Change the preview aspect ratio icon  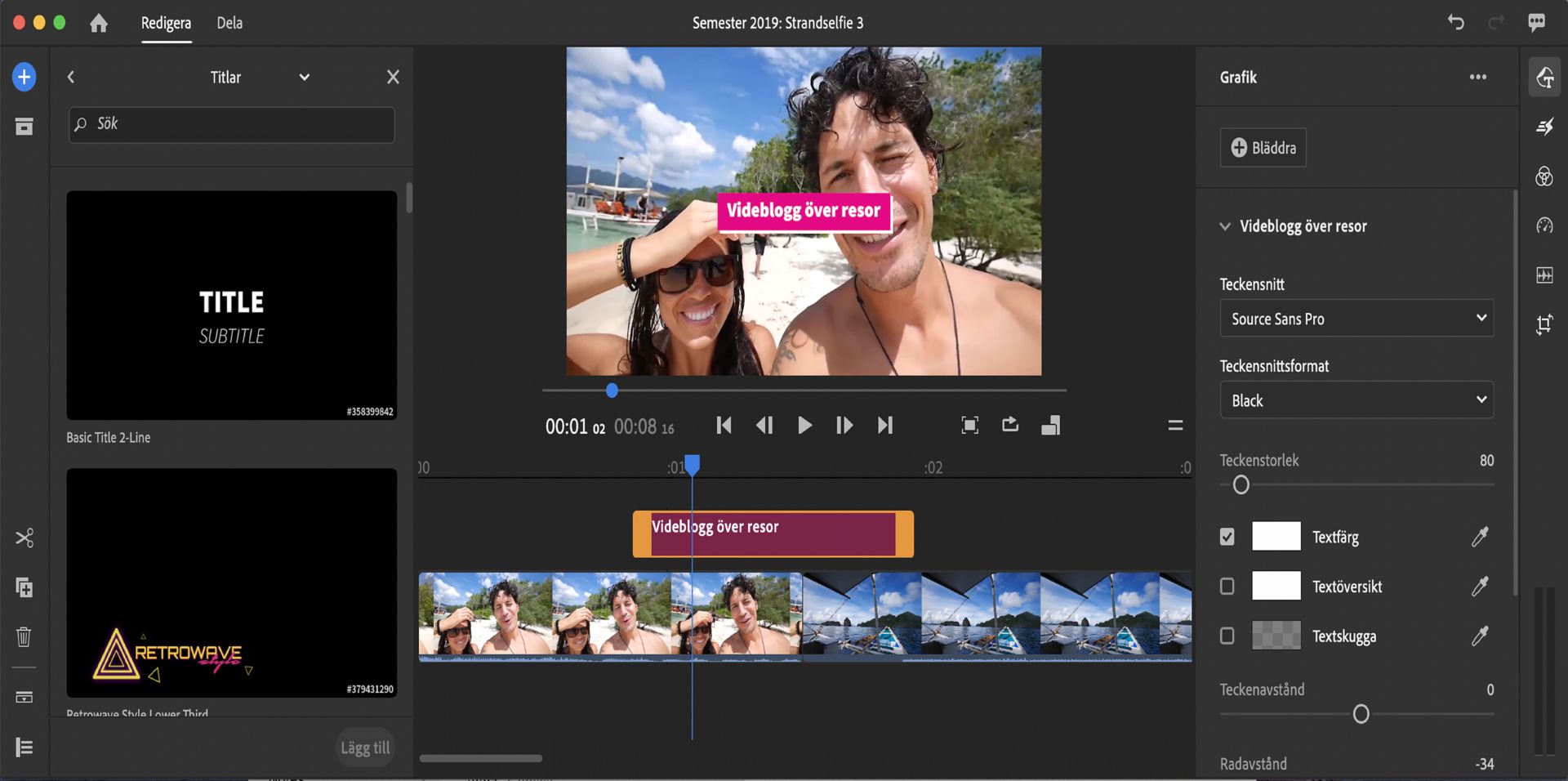coord(1050,425)
